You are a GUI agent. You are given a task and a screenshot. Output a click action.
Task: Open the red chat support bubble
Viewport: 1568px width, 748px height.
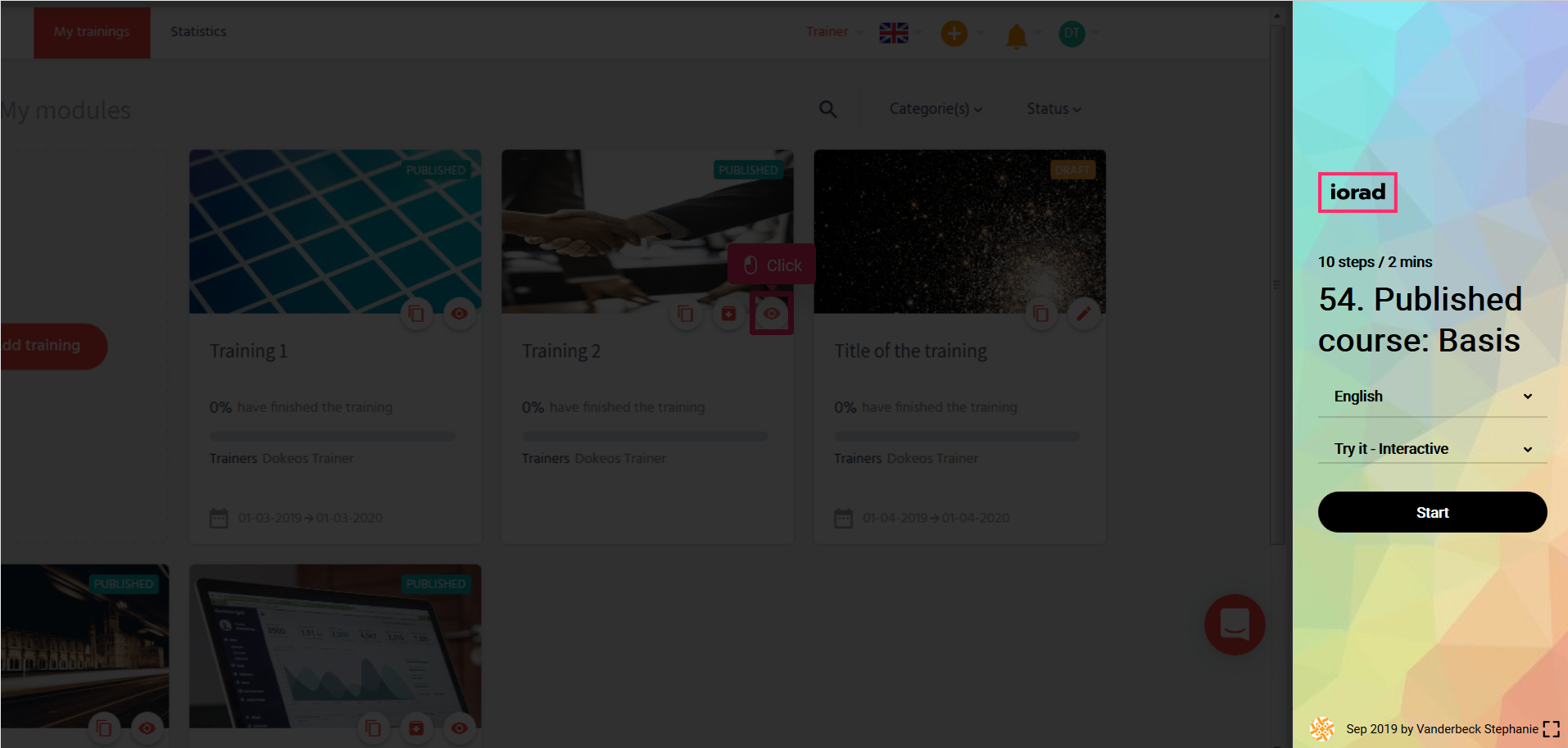click(x=1234, y=624)
